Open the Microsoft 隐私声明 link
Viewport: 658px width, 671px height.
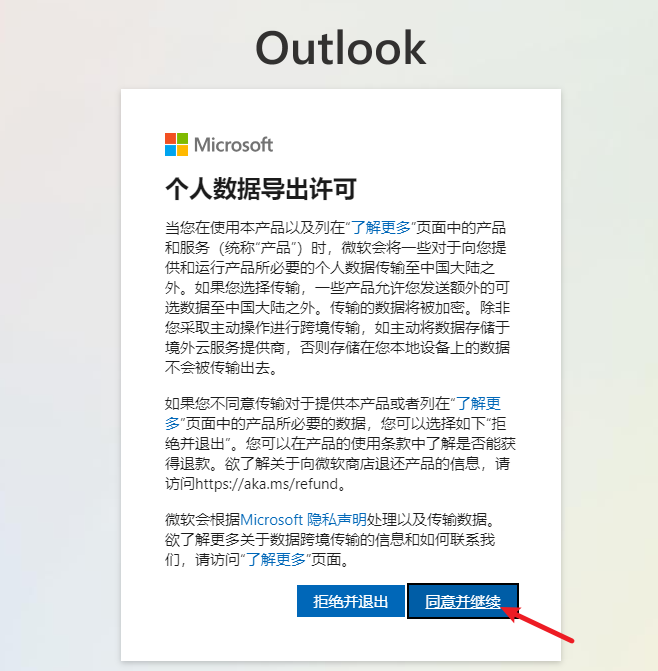303,520
